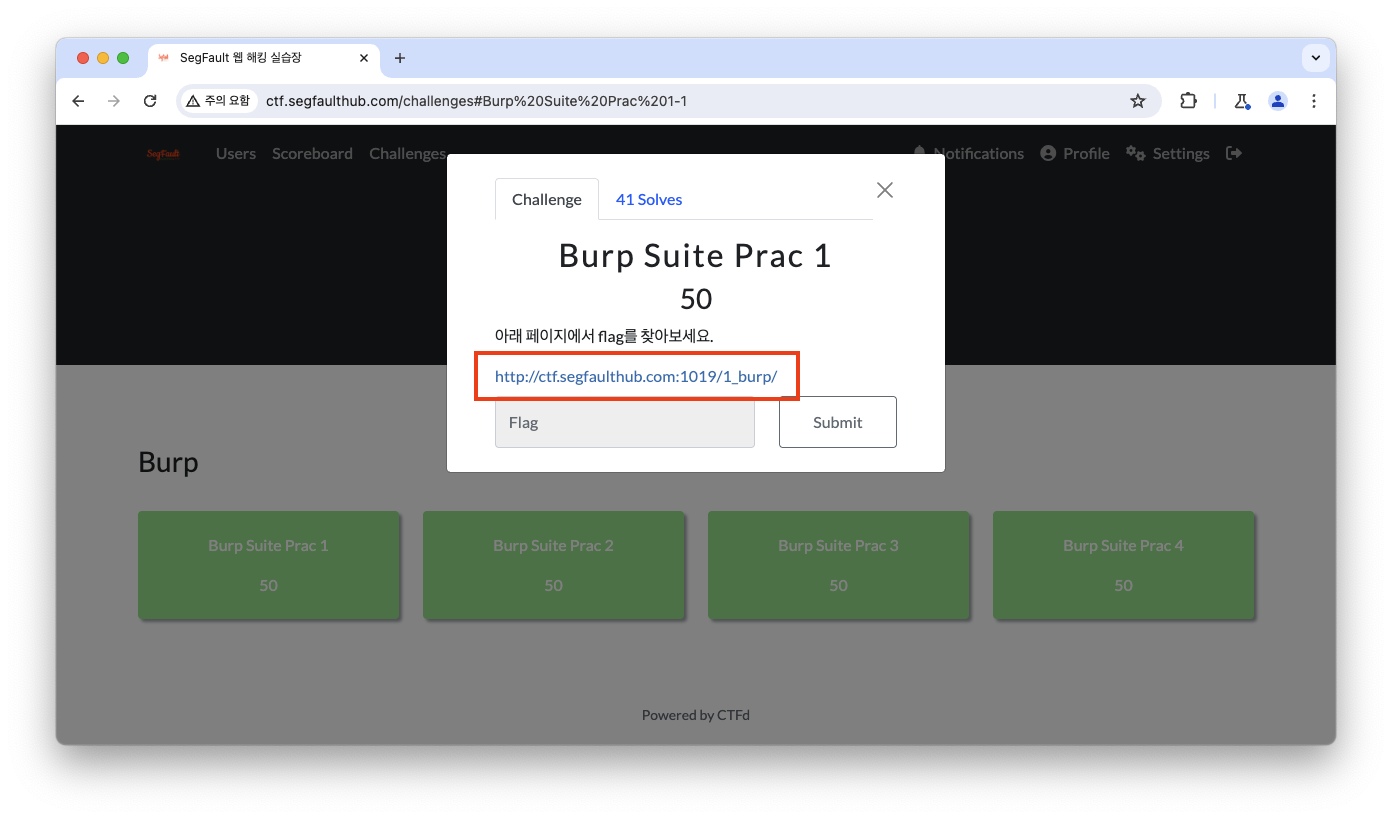This screenshot has width=1392, height=819.
Task: Click the address bar URL text
Action: pyautogui.click(x=476, y=101)
